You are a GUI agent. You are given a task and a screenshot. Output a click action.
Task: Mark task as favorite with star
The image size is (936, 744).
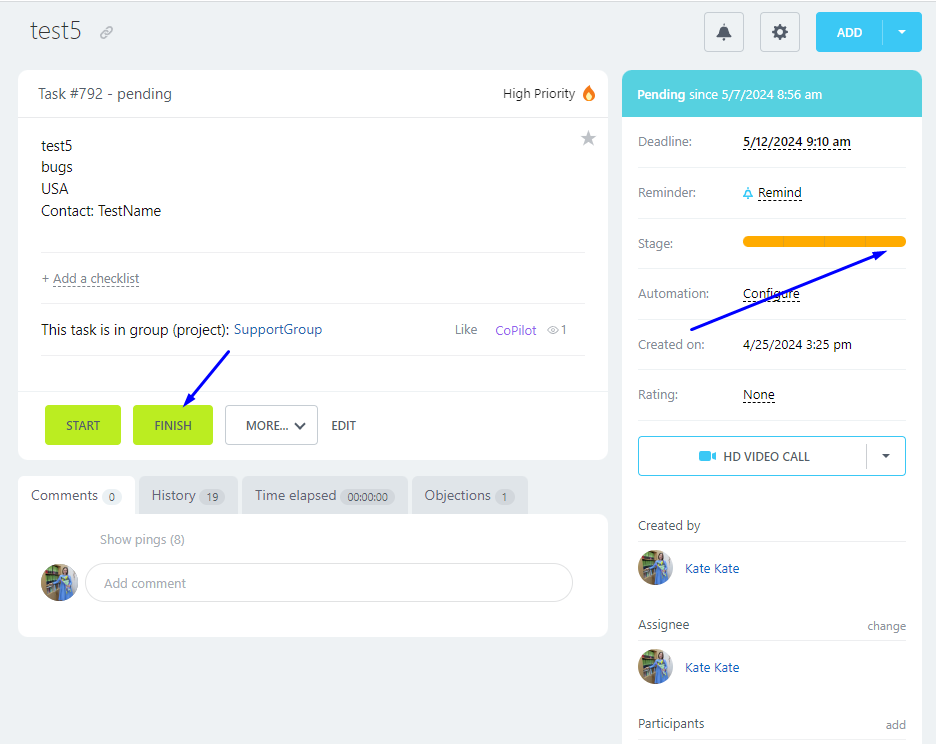(x=588, y=139)
